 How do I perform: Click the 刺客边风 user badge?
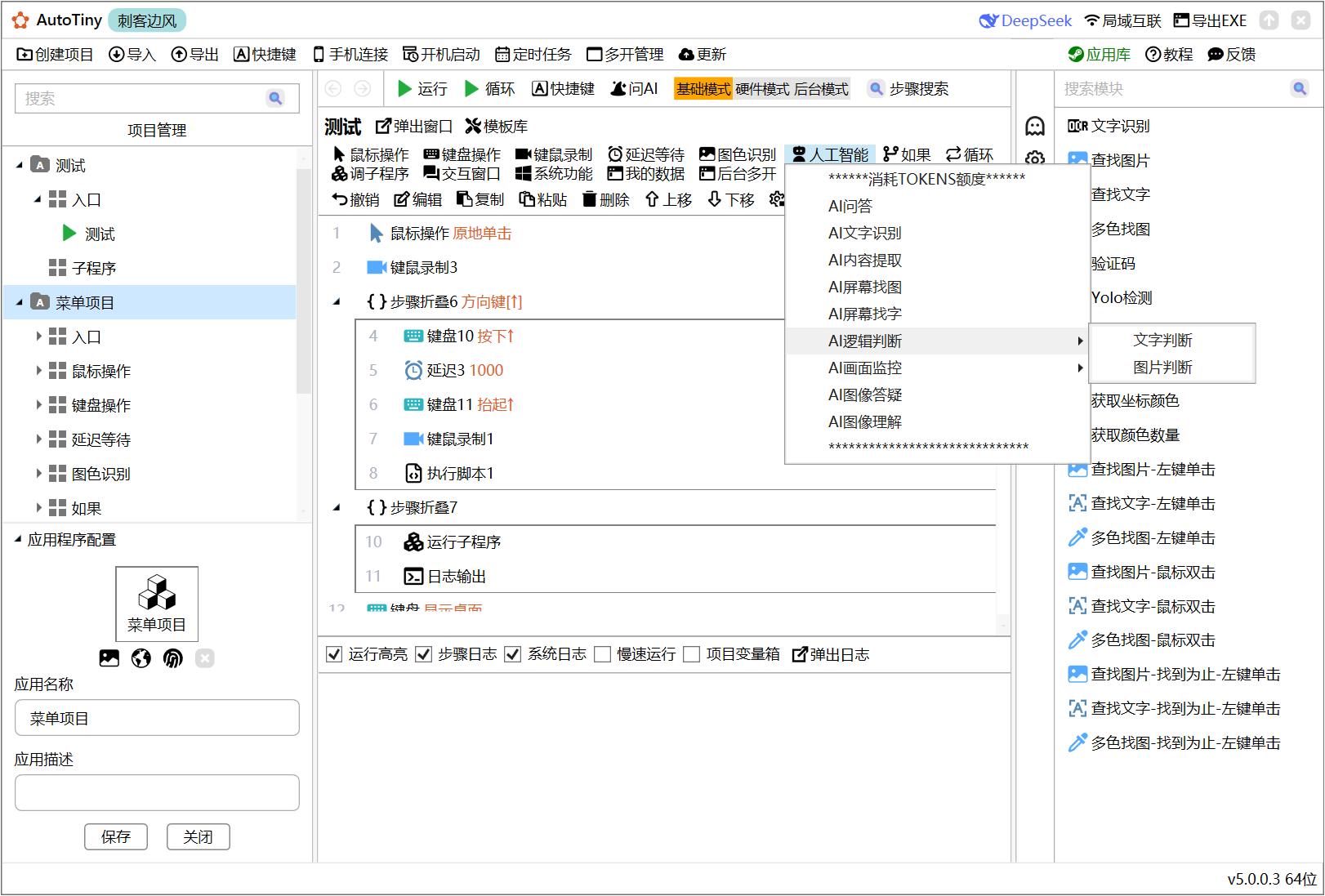pyautogui.click(x=147, y=20)
